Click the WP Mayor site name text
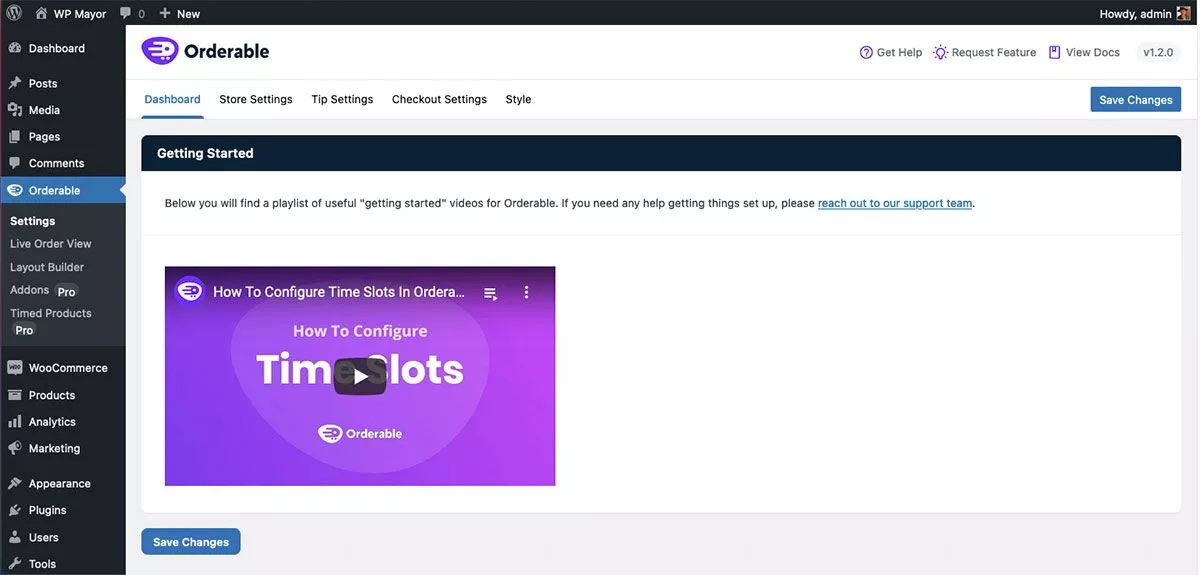This screenshot has height=575, width=1200. [82, 14]
